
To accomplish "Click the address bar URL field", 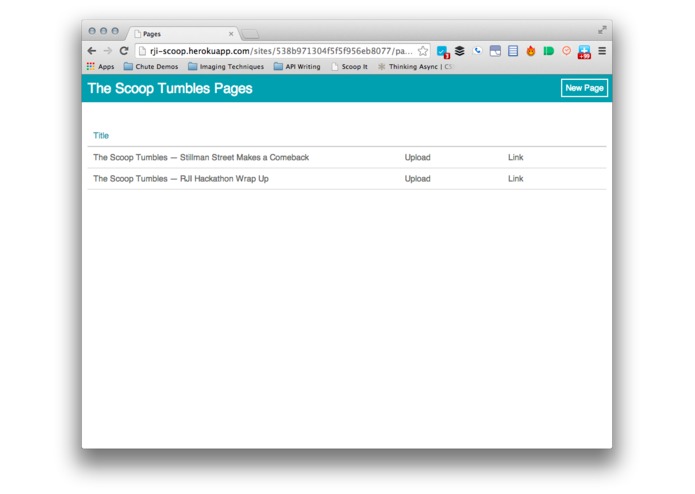I will tap(281, 51).
